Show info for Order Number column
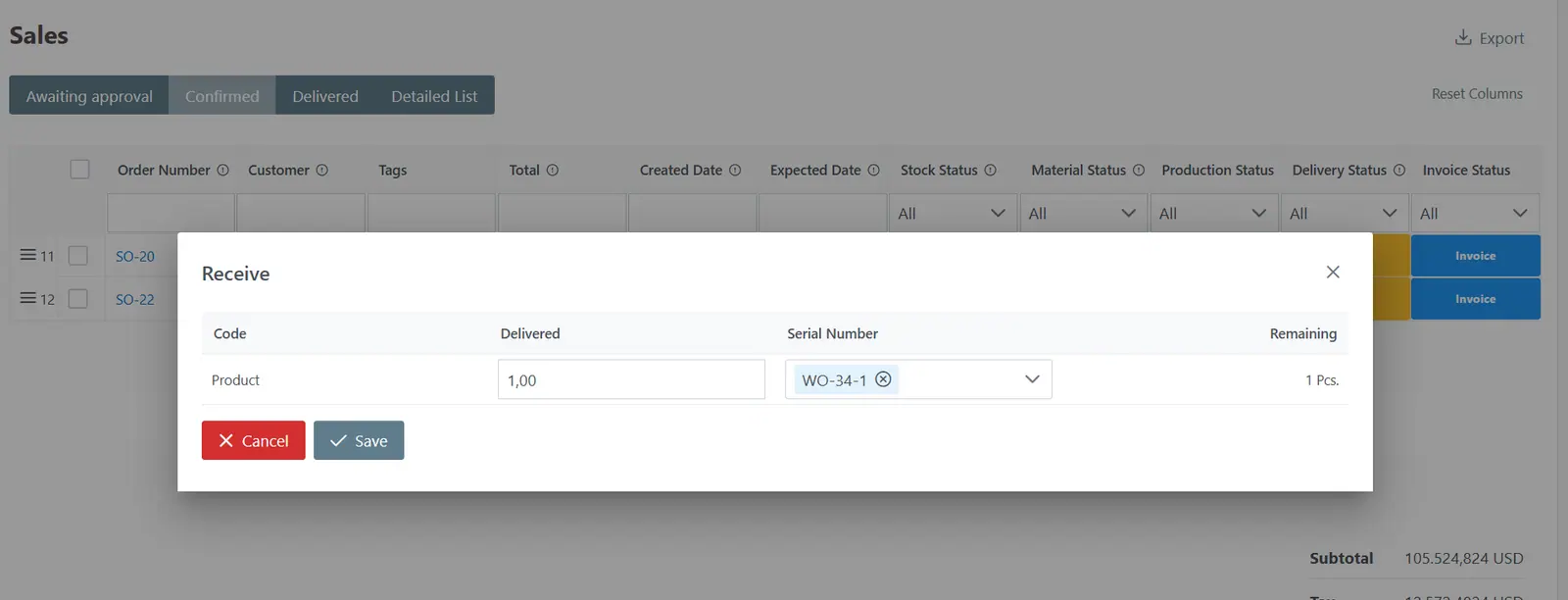 222,170
